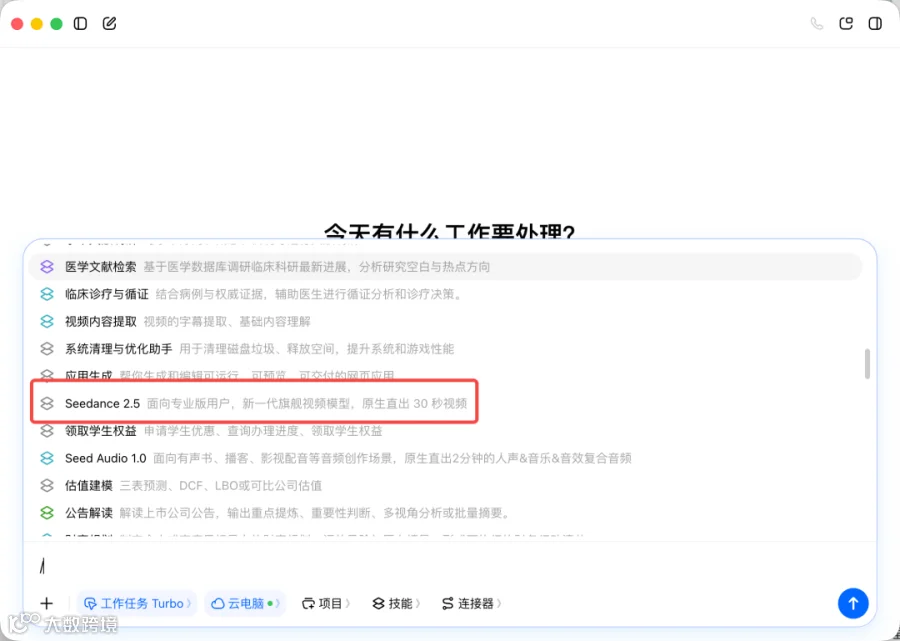Select 估值建模 skill
Image resolution: width=900 pixels, height=641 pixels.
[x=445, y=485]
